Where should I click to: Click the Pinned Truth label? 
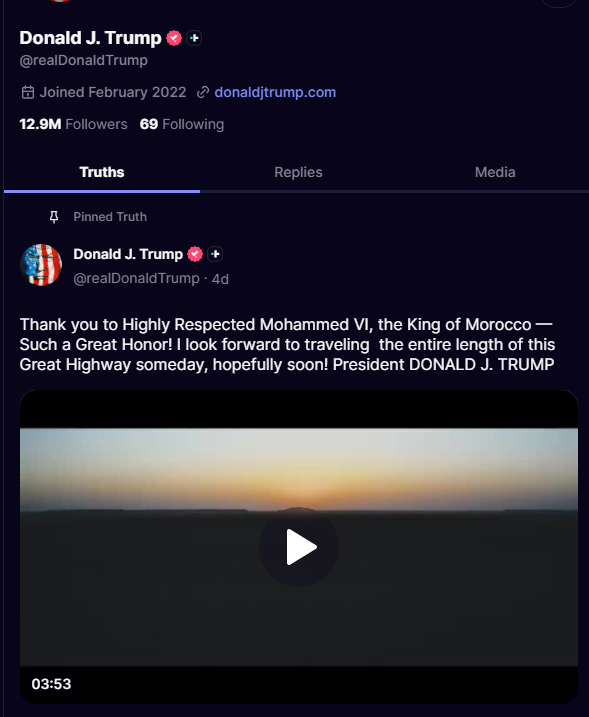point(110,217)
